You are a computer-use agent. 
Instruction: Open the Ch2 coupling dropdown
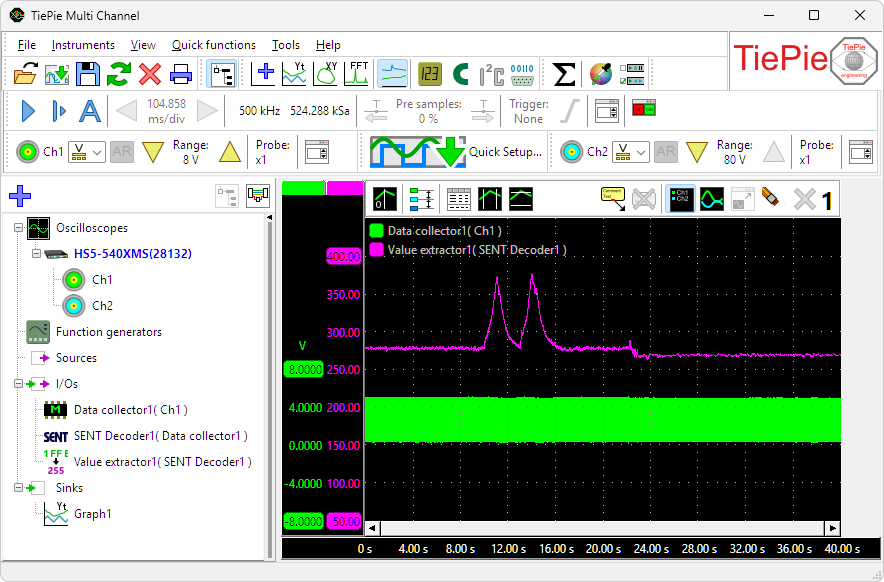(631, 152)
